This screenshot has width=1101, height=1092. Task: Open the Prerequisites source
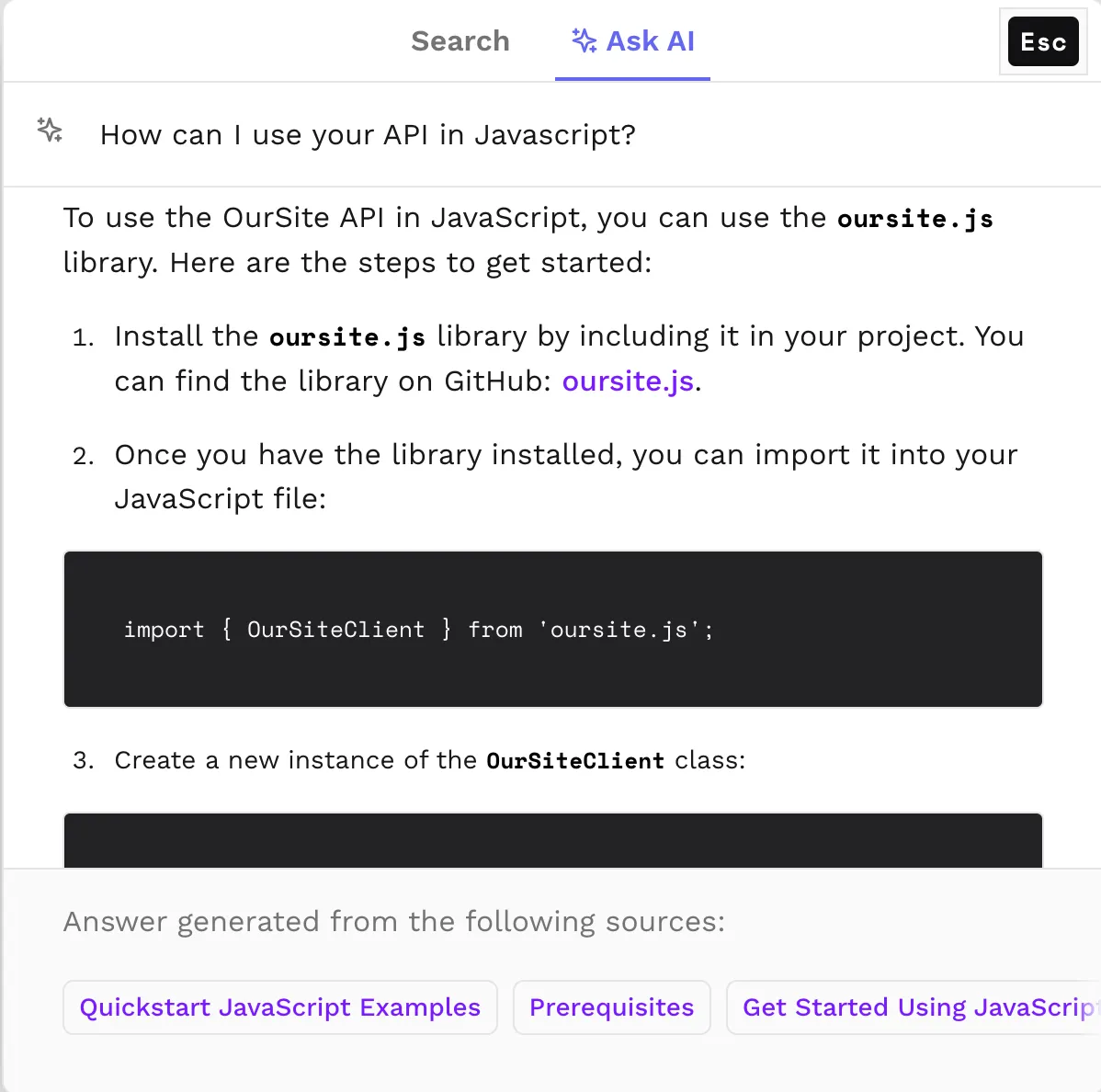point(611,1007)
